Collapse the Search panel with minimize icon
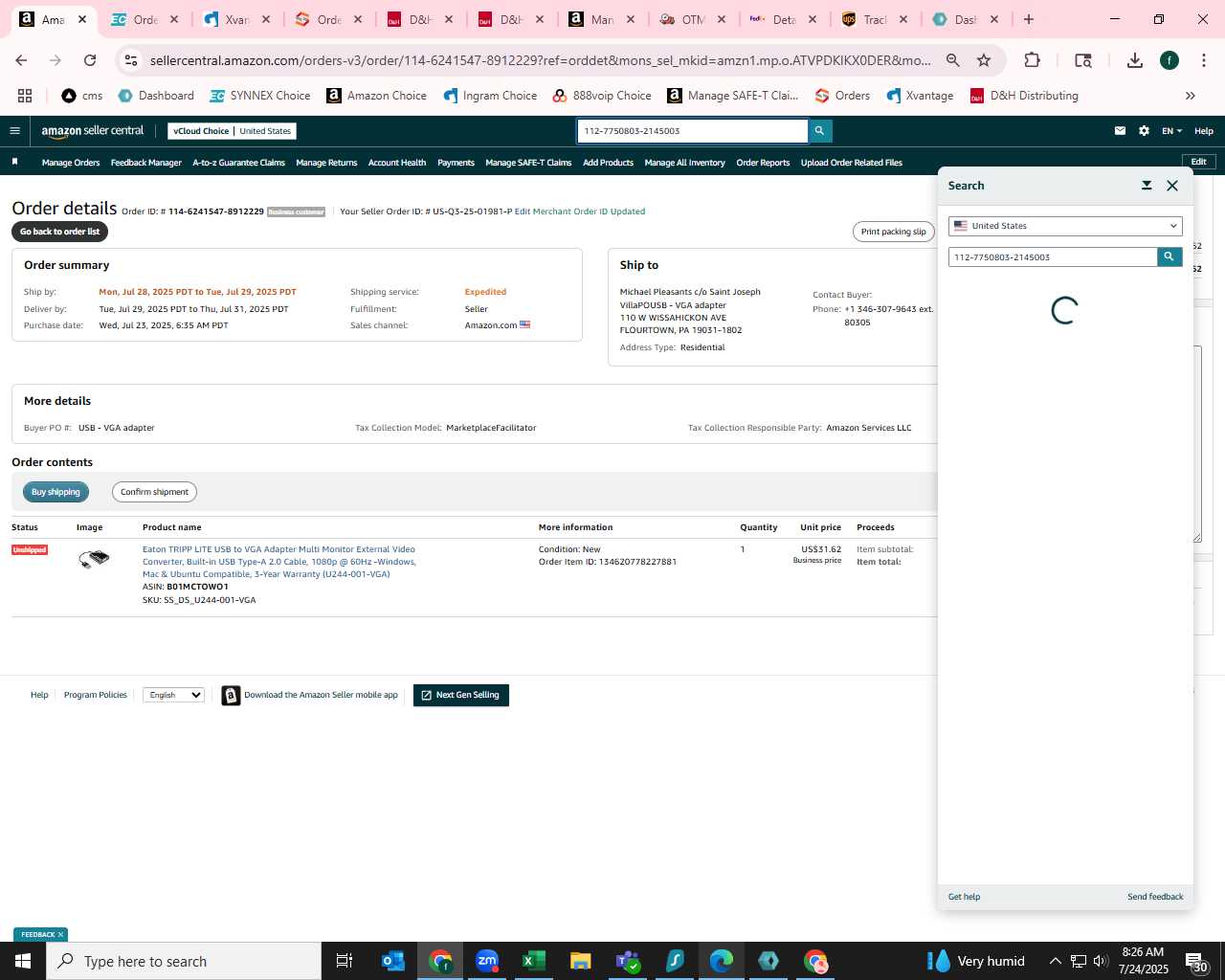 (1147, 186)
